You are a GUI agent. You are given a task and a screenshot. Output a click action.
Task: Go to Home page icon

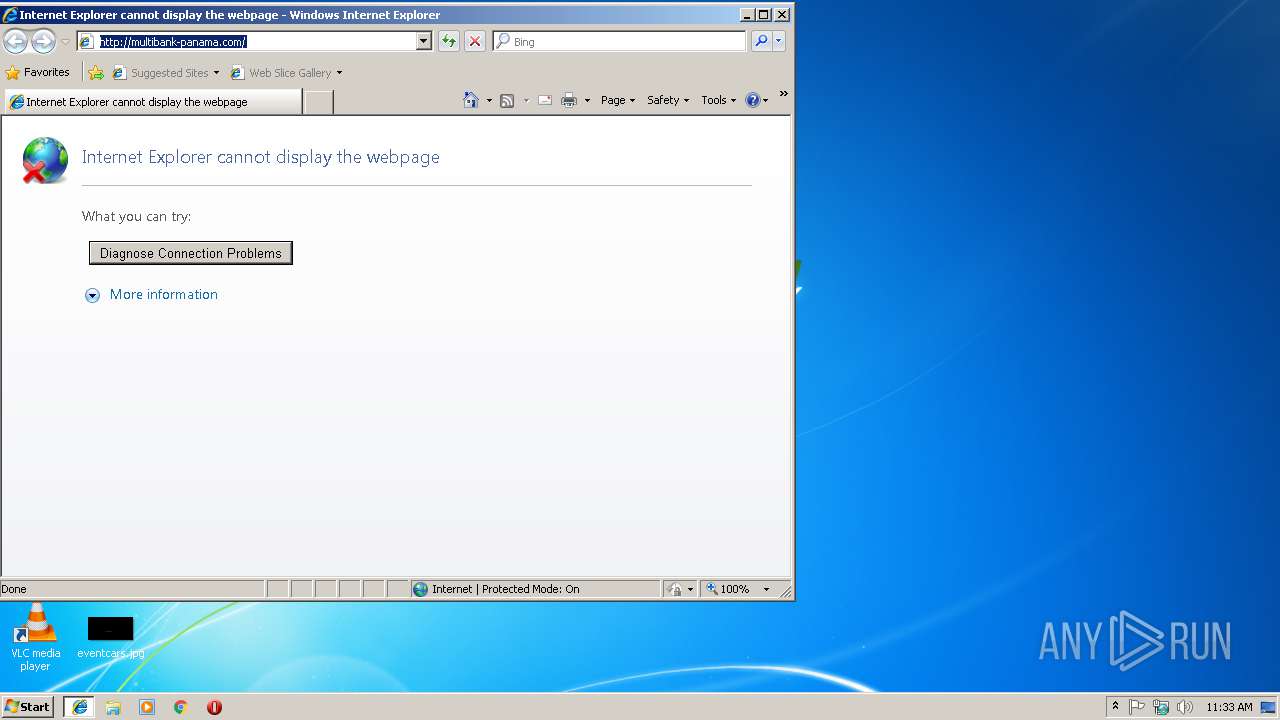(x=471, y=100)
